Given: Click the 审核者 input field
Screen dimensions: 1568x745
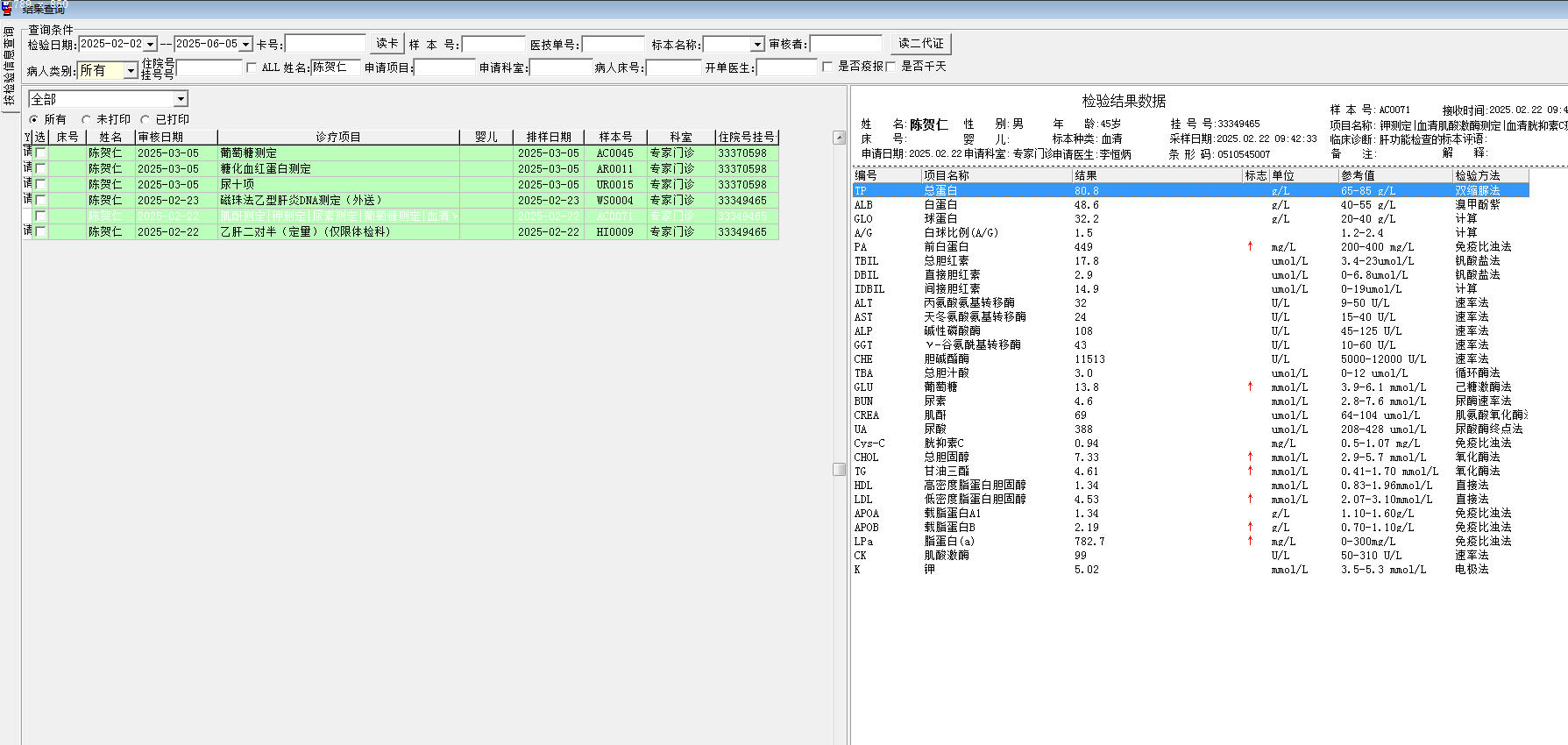Looking at the screenshot, I should tap(846, 44).
